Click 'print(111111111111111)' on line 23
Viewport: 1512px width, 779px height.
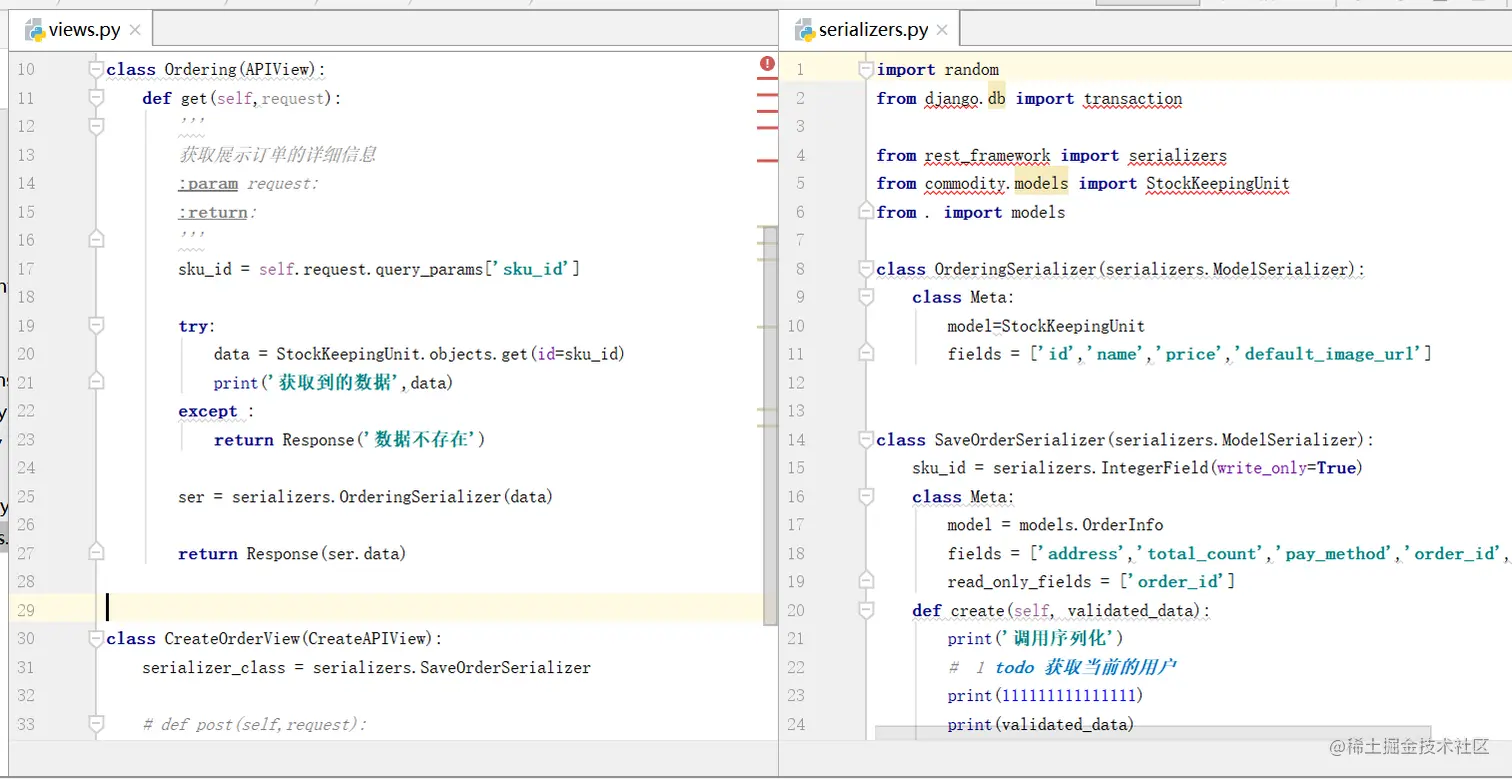(x=1045, y=696)
